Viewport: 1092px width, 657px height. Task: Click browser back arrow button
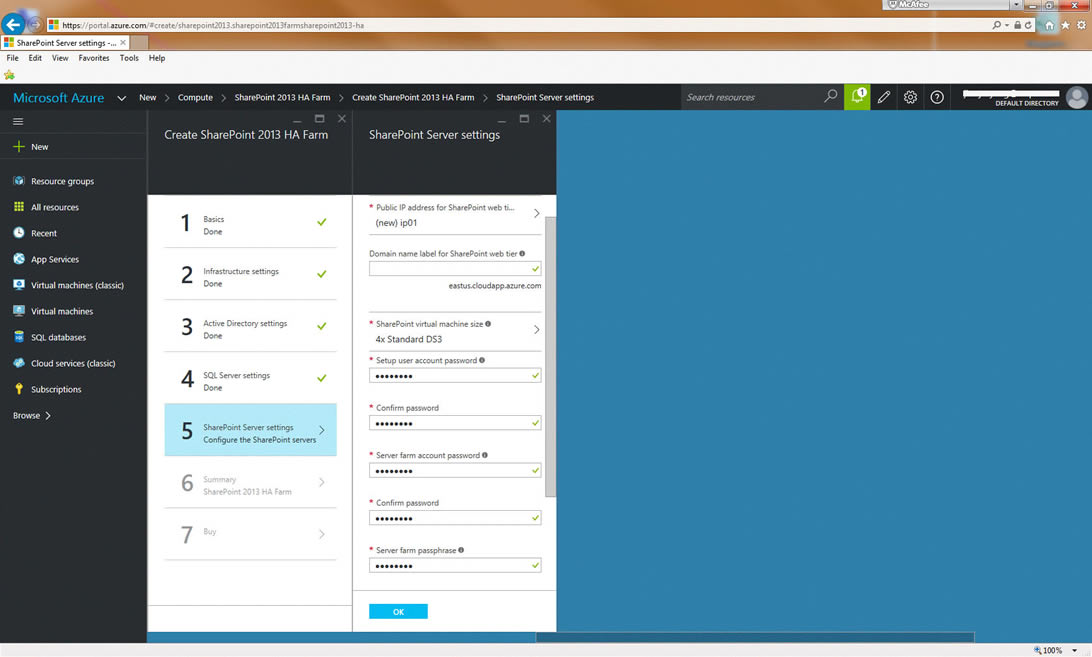coord(13,24)
